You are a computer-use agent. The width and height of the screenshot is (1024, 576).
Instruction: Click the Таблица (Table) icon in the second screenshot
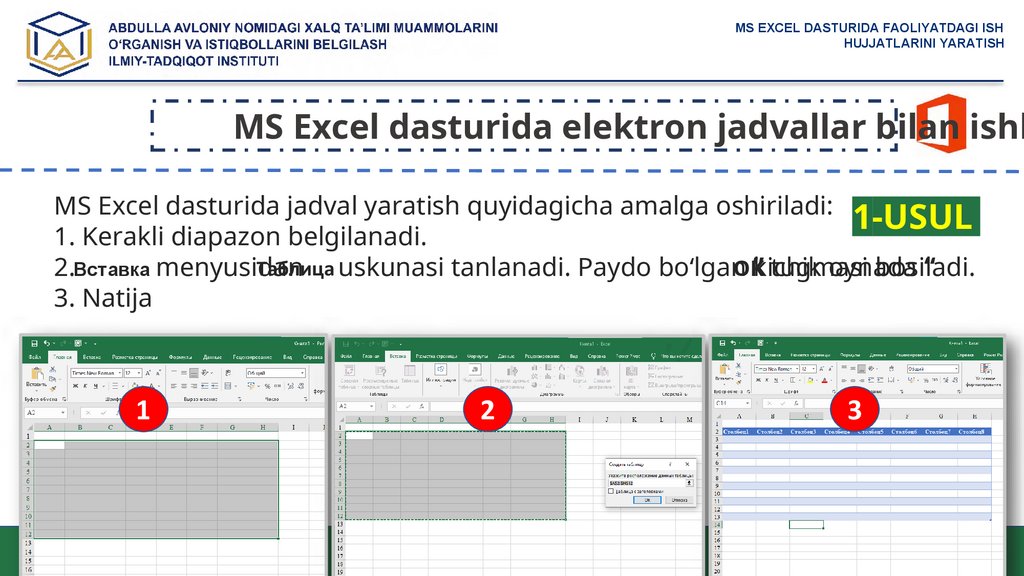(409, 371)
